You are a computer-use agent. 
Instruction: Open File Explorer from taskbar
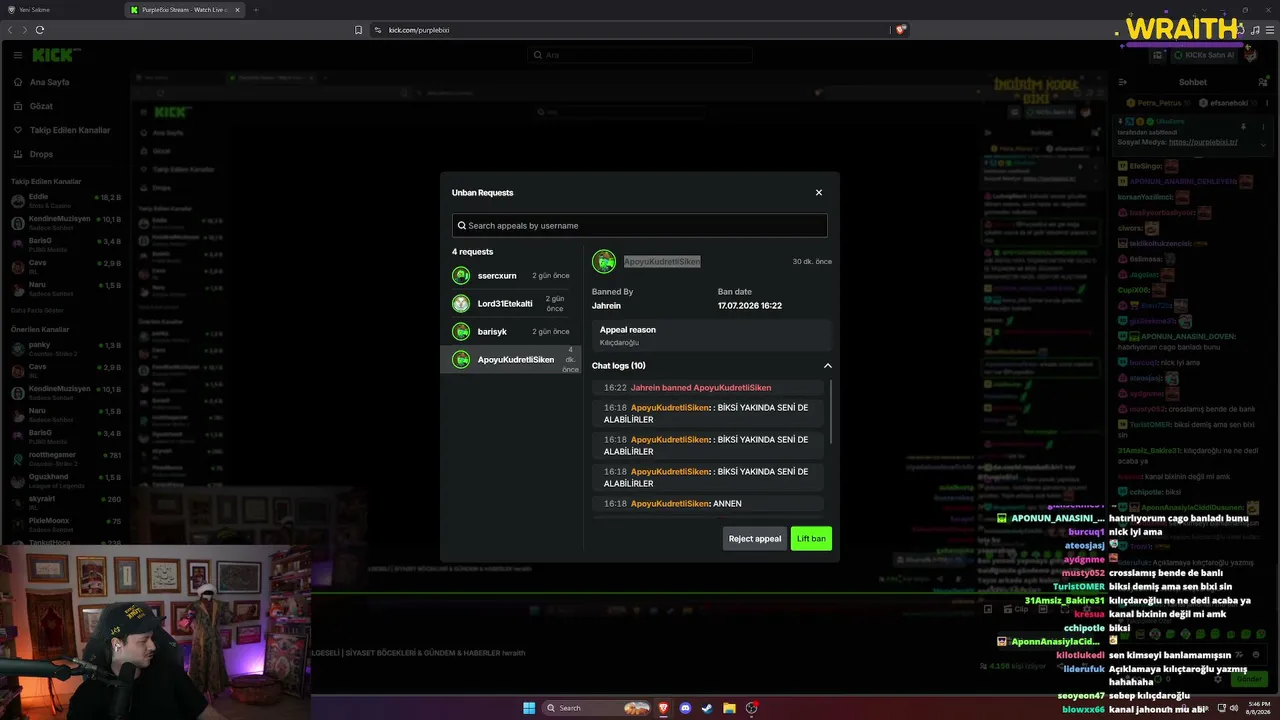coord(729,708)
